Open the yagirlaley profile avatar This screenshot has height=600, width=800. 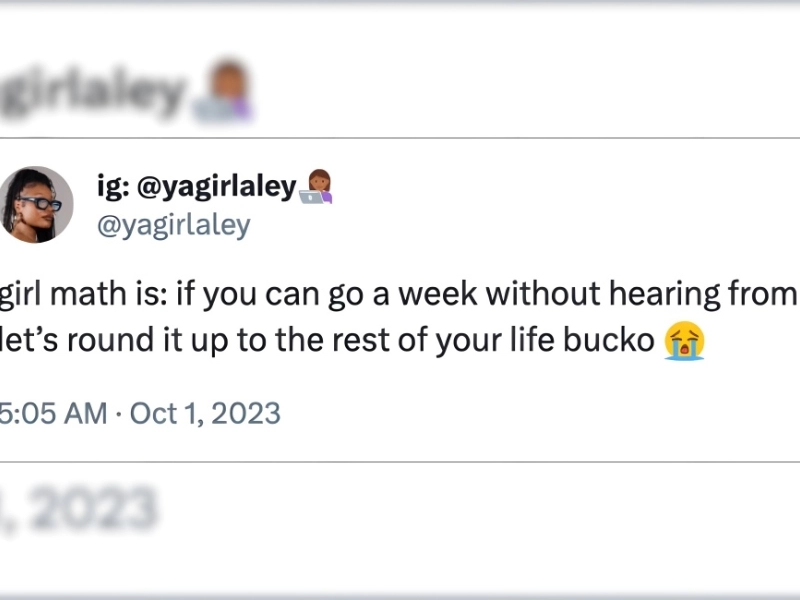[x=36, y=204]
